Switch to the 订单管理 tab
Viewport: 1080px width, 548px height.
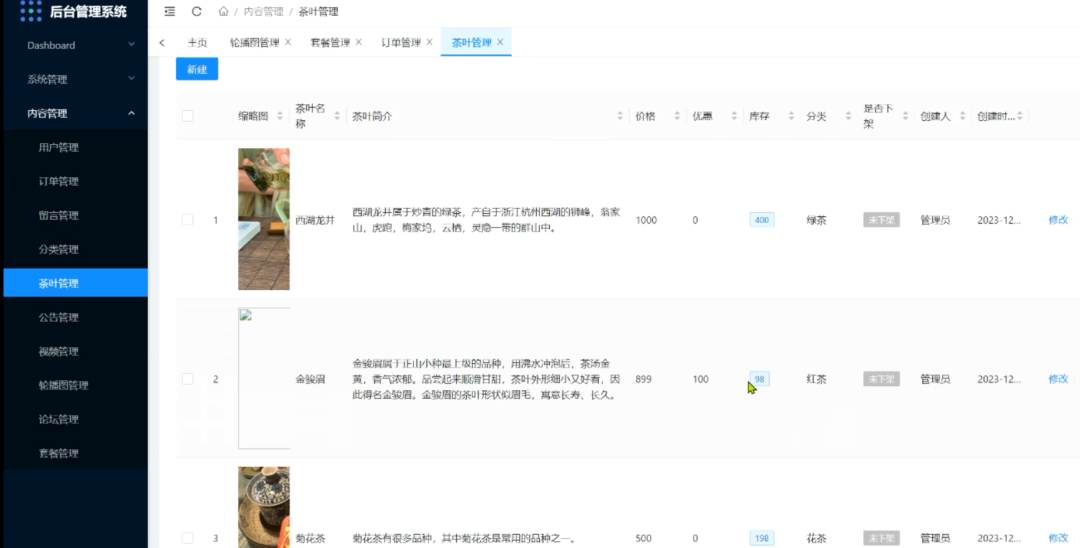pos(401,42)
